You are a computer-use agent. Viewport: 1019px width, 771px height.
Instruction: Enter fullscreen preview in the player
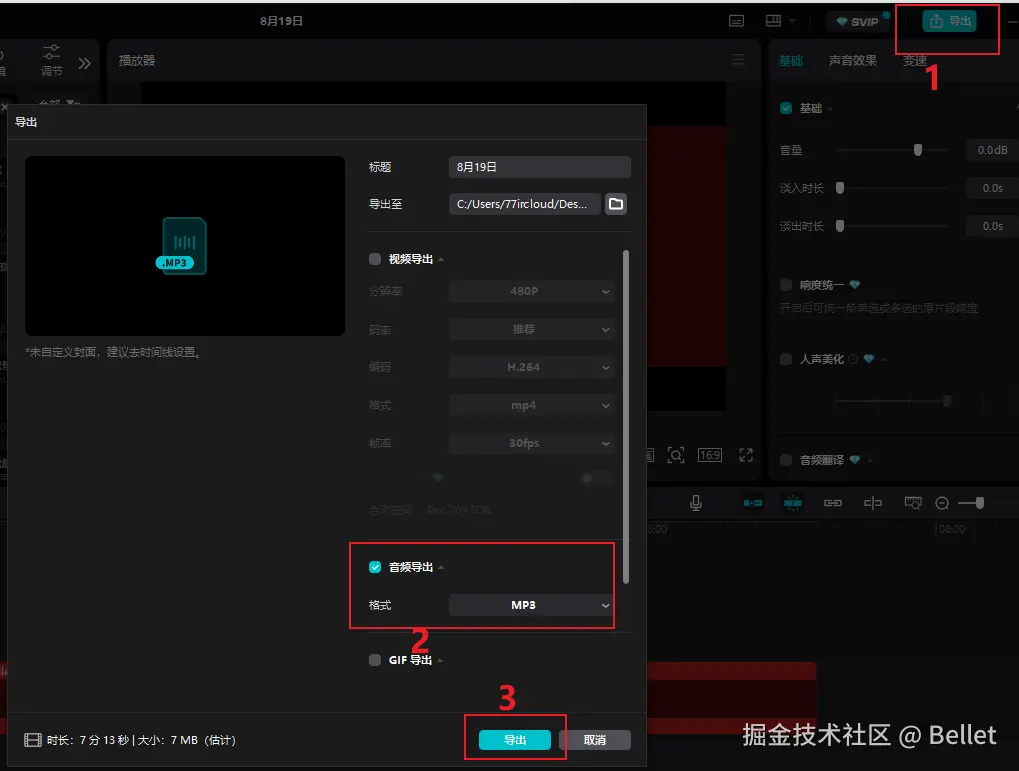coord(746,455)
